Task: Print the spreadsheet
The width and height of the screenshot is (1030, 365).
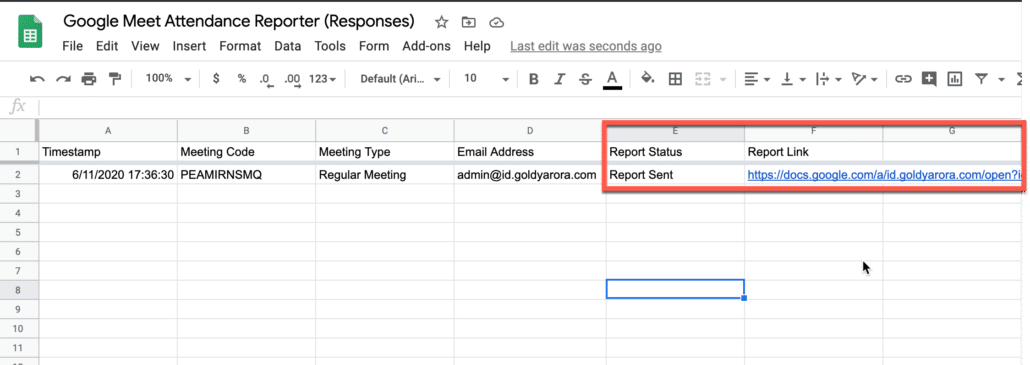Action: click(x=89, y=79)
